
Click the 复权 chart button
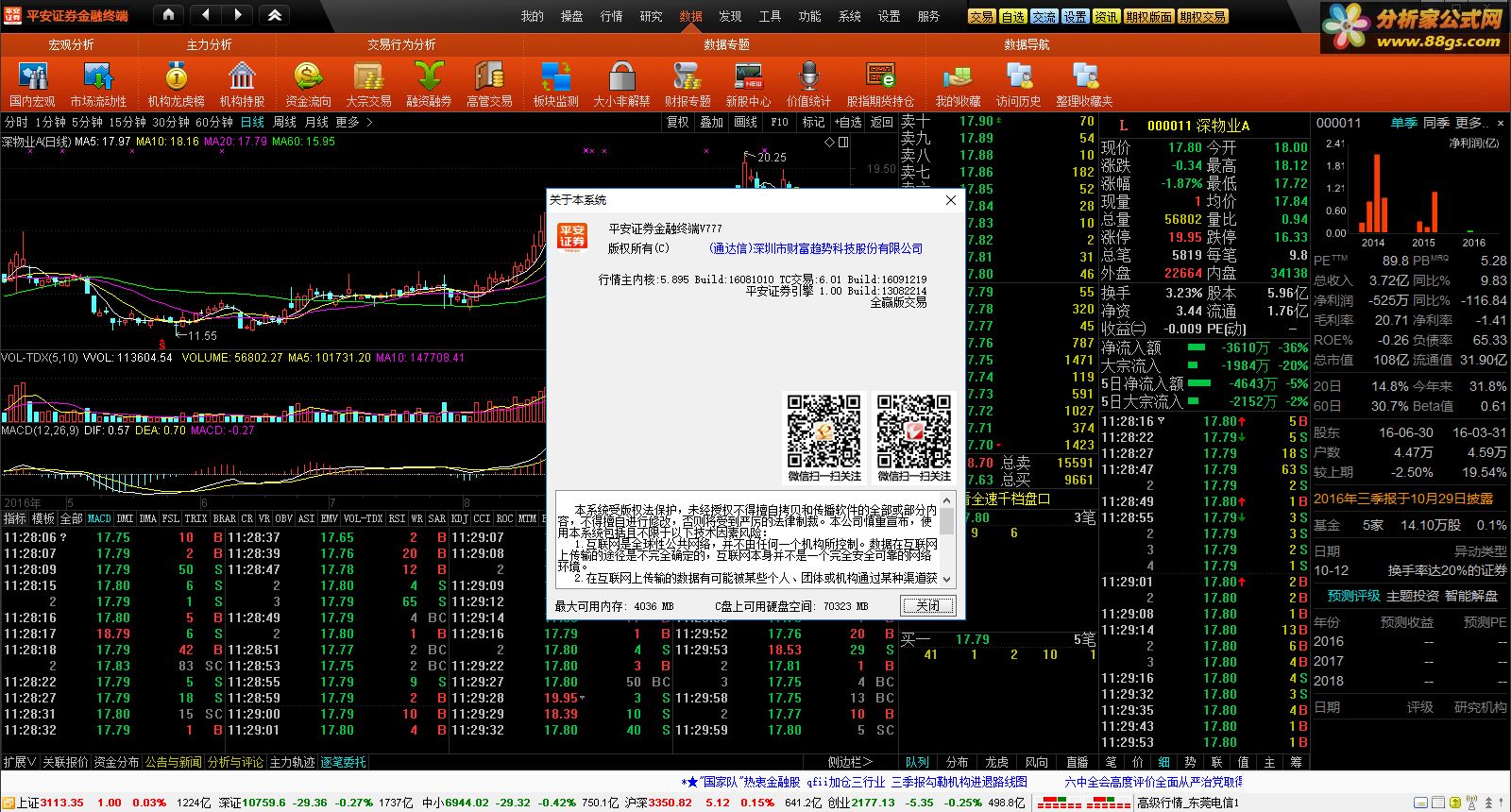[x=677, y=122]
